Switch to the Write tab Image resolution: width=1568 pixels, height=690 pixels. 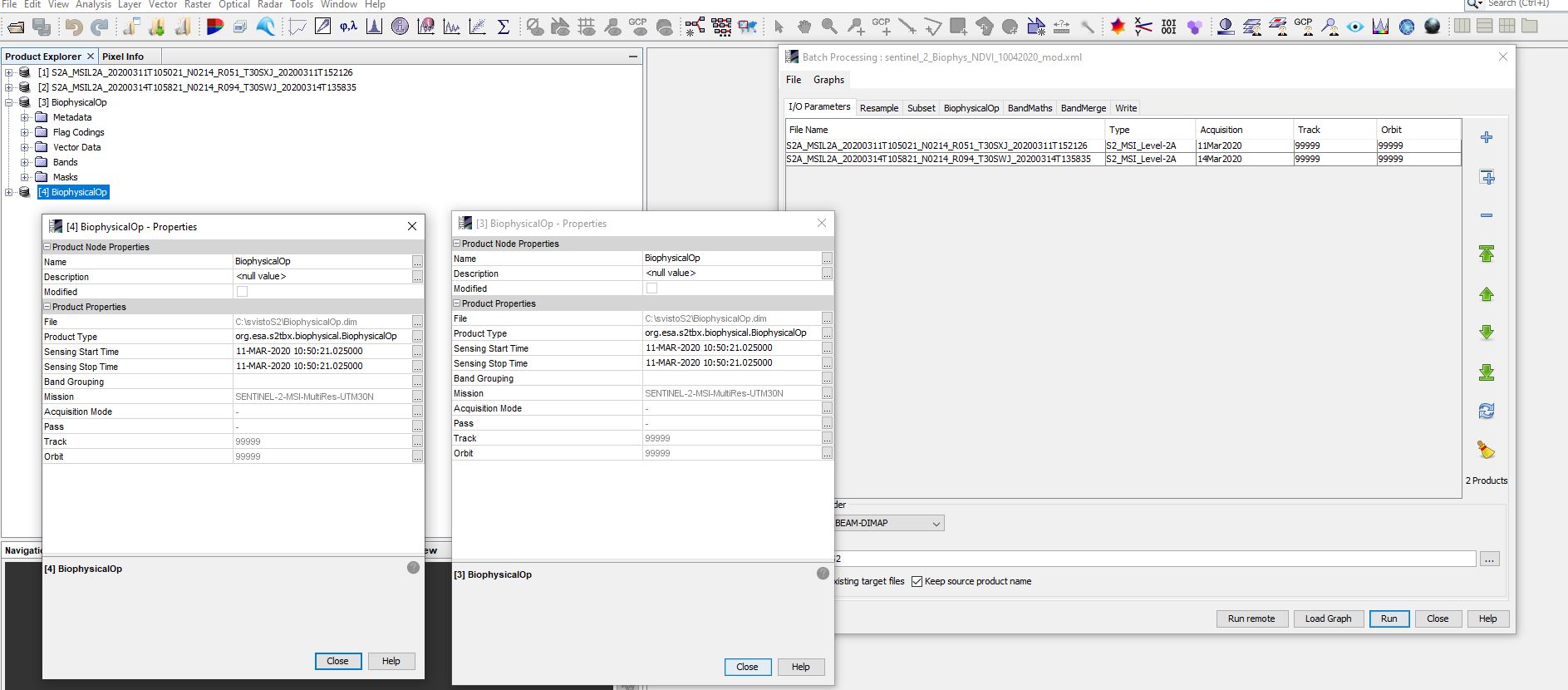point(1126,108)
